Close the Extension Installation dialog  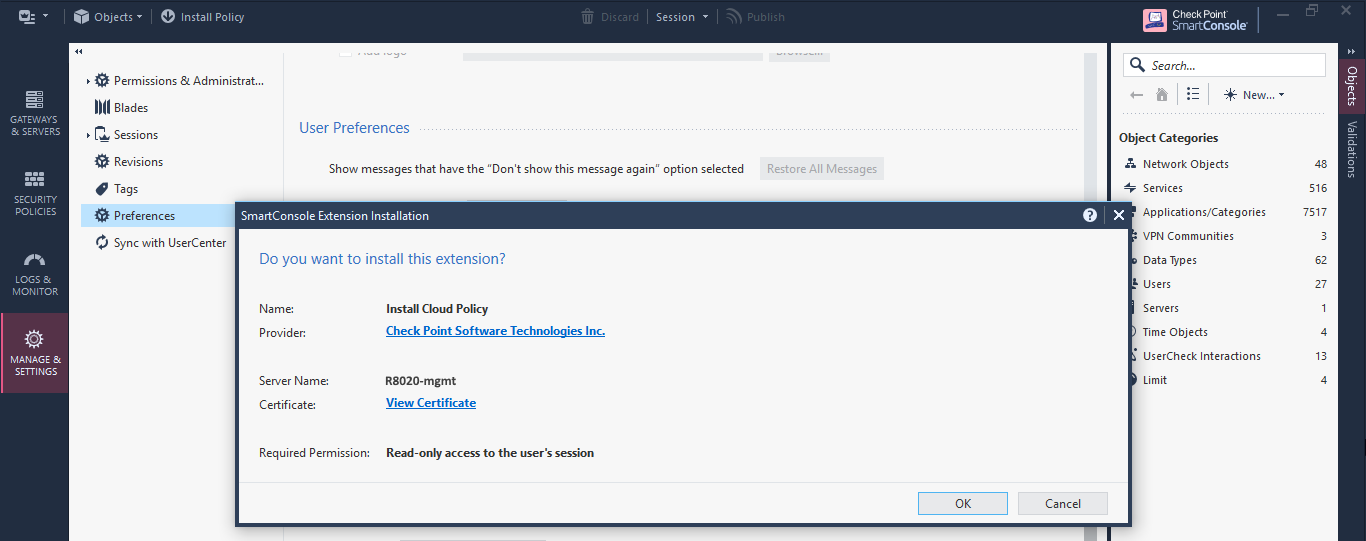coord(1119,215)
